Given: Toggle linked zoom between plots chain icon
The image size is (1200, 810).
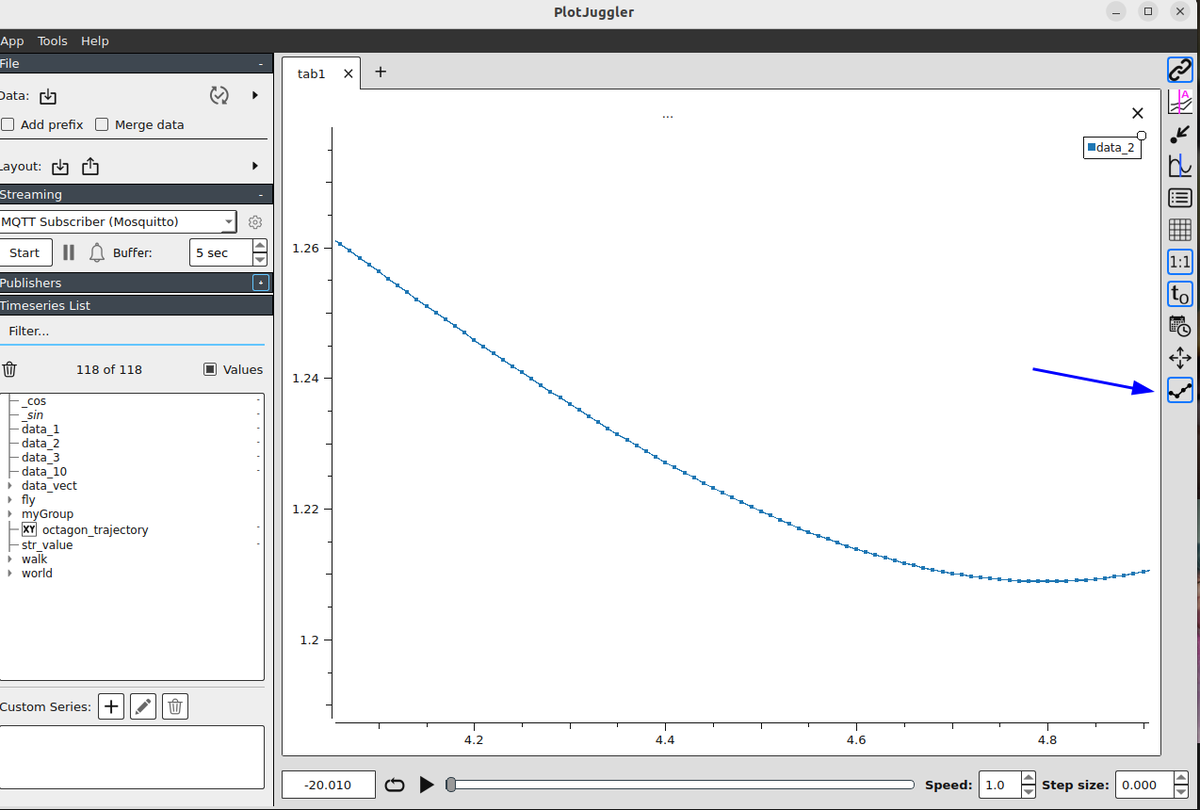Looking at the screenshot, I should click(x=1180, y=69).
